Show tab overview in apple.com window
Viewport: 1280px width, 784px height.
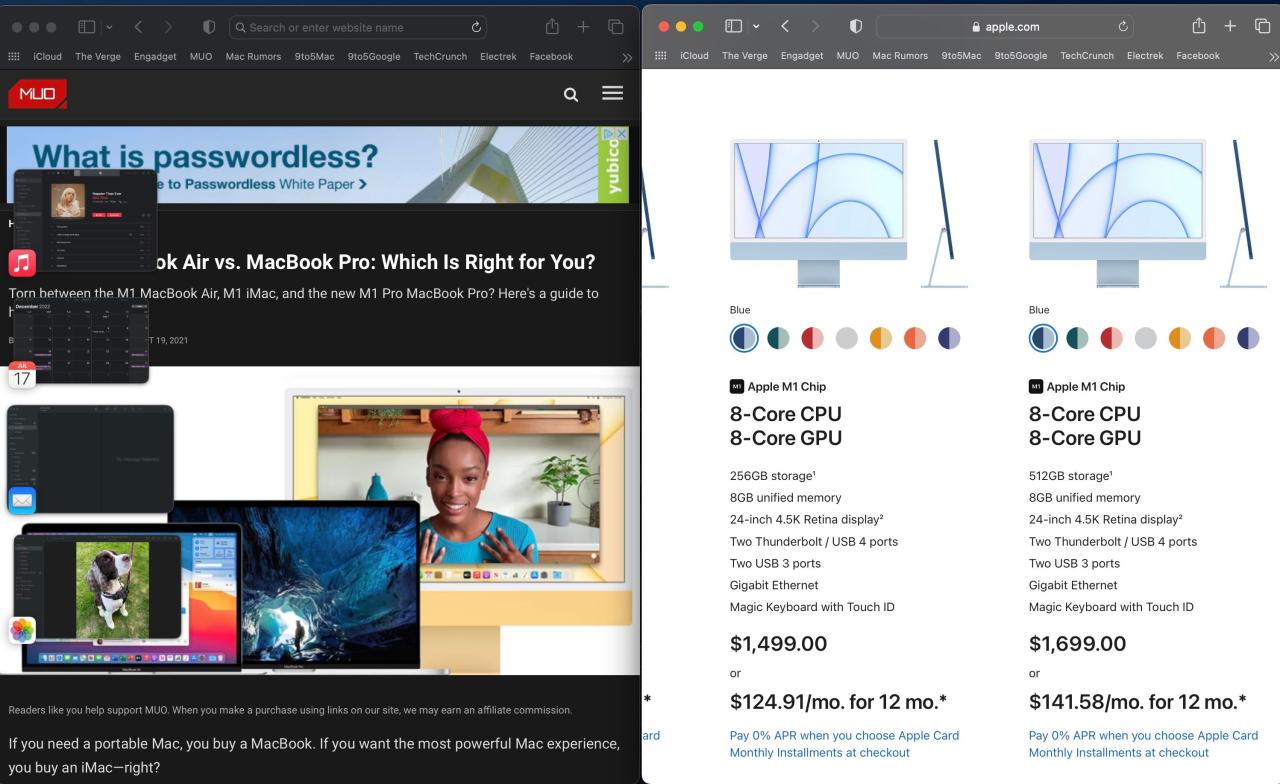click(1262, 26)
